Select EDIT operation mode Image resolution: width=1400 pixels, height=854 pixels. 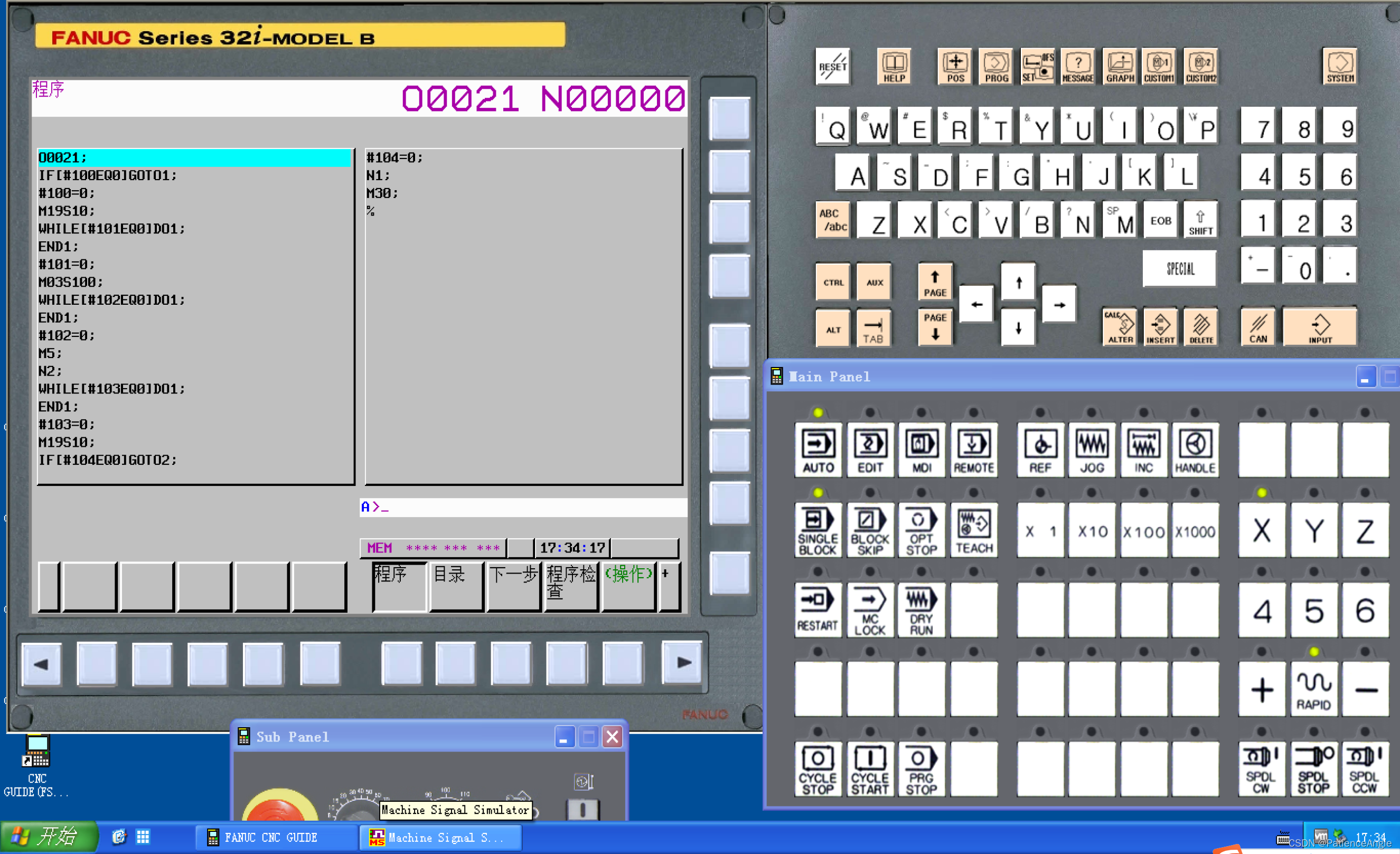coord(869,449)
